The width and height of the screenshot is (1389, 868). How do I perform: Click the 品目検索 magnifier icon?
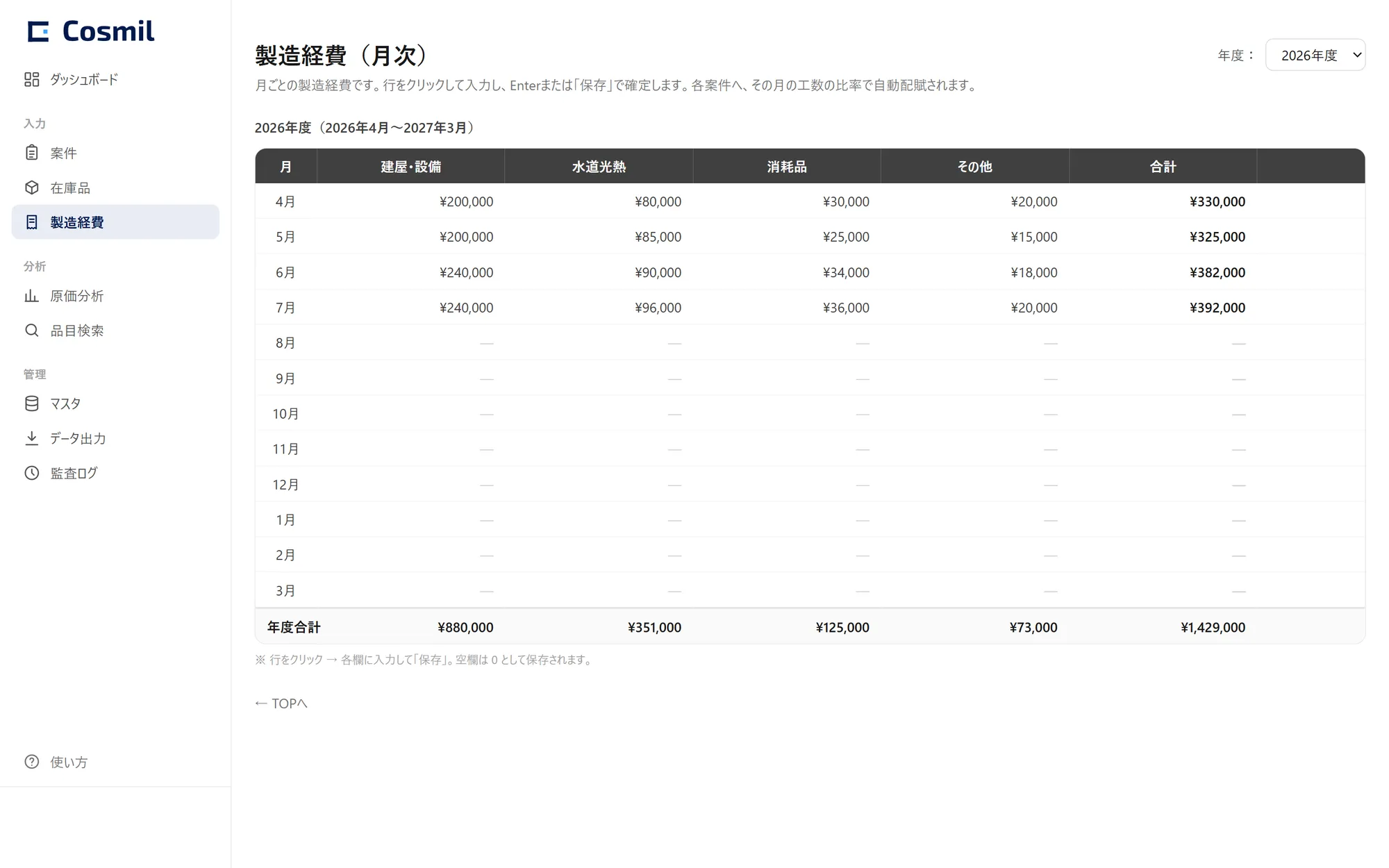coord(31,331)
